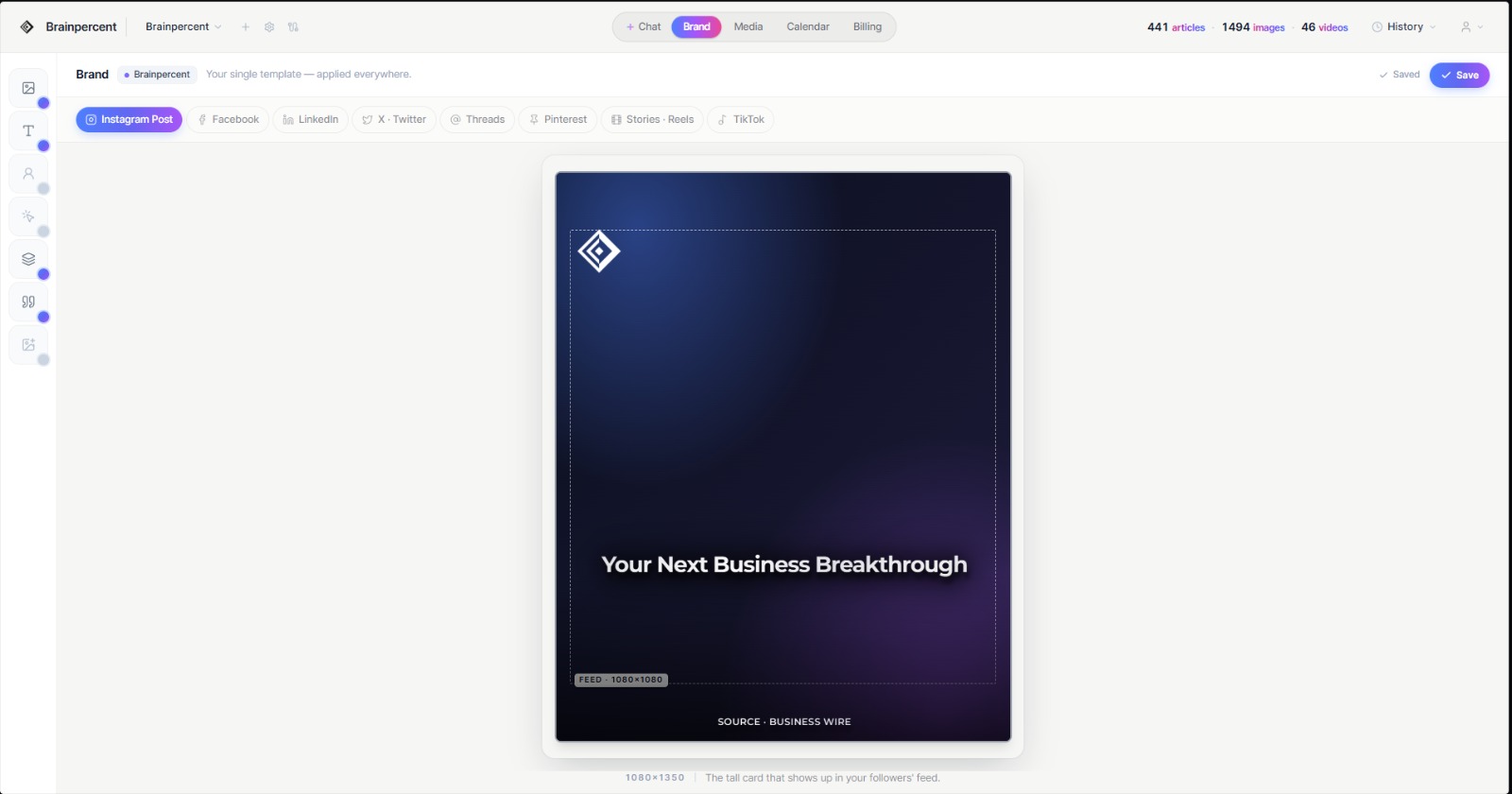Image resolution: width=1512 pixels, height=794 pixels.
Task: Toggle the dot on the cursor-click panel button
Action: pos(43,232)
